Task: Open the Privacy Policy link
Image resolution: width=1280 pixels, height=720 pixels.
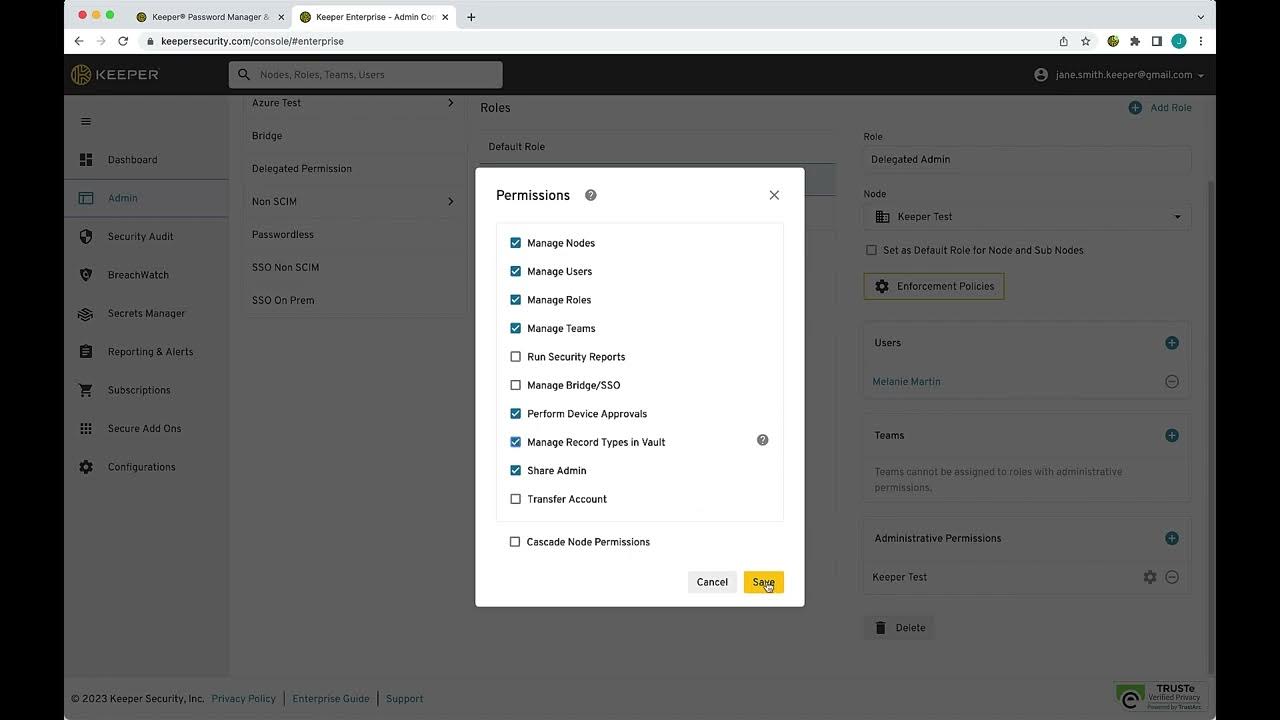Action: click(x=244, y=699)
